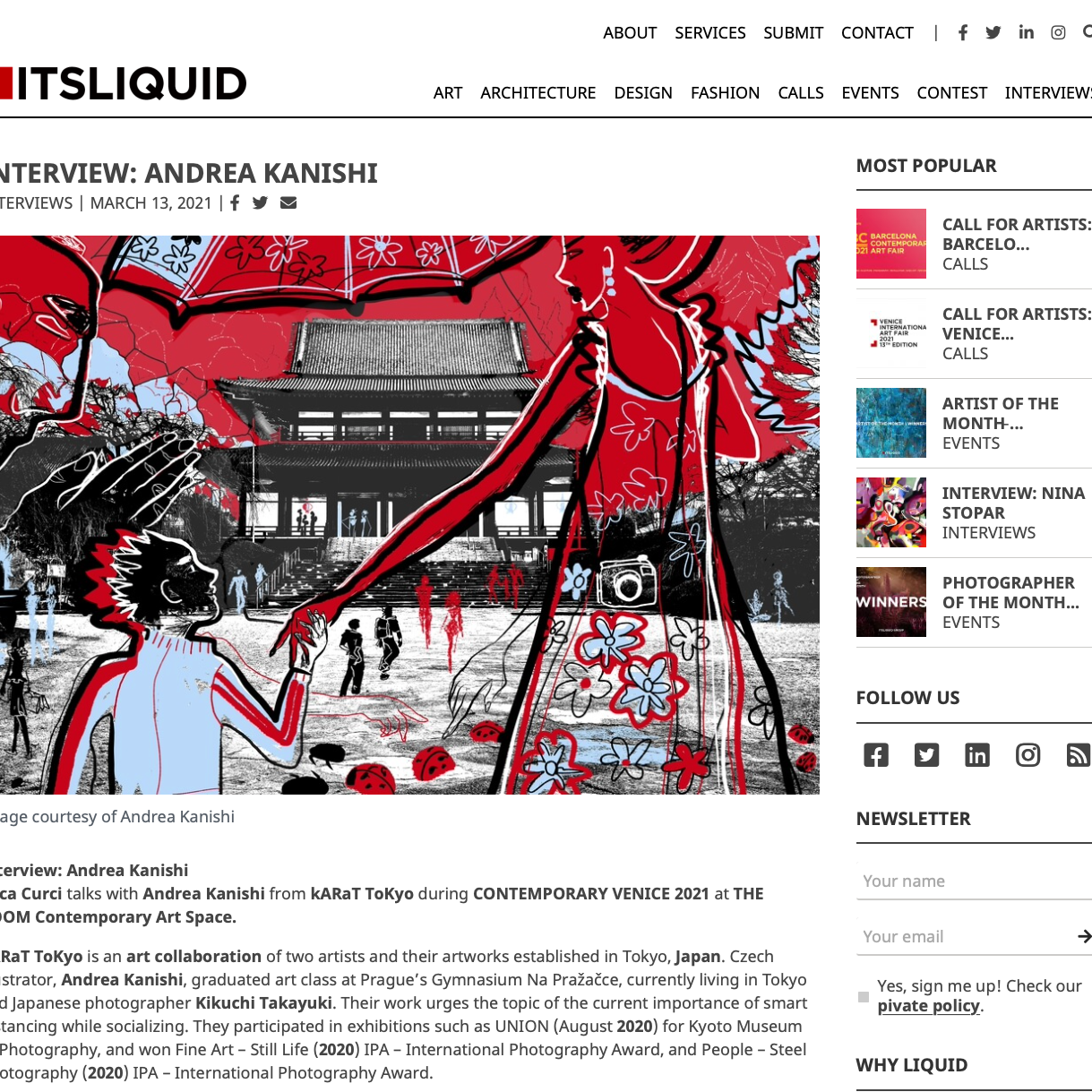Image resolution: width=1092 pixels, height=1092 pixels.
Task: Share article via email envelope icon
Action: [288, 202]
